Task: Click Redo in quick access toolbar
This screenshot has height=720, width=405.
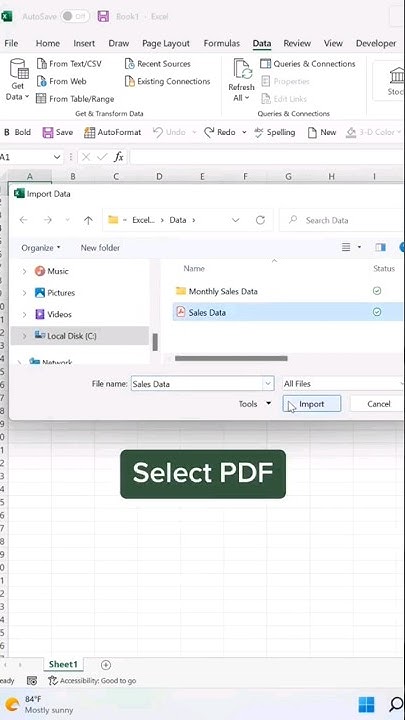Action: point(220,132)
